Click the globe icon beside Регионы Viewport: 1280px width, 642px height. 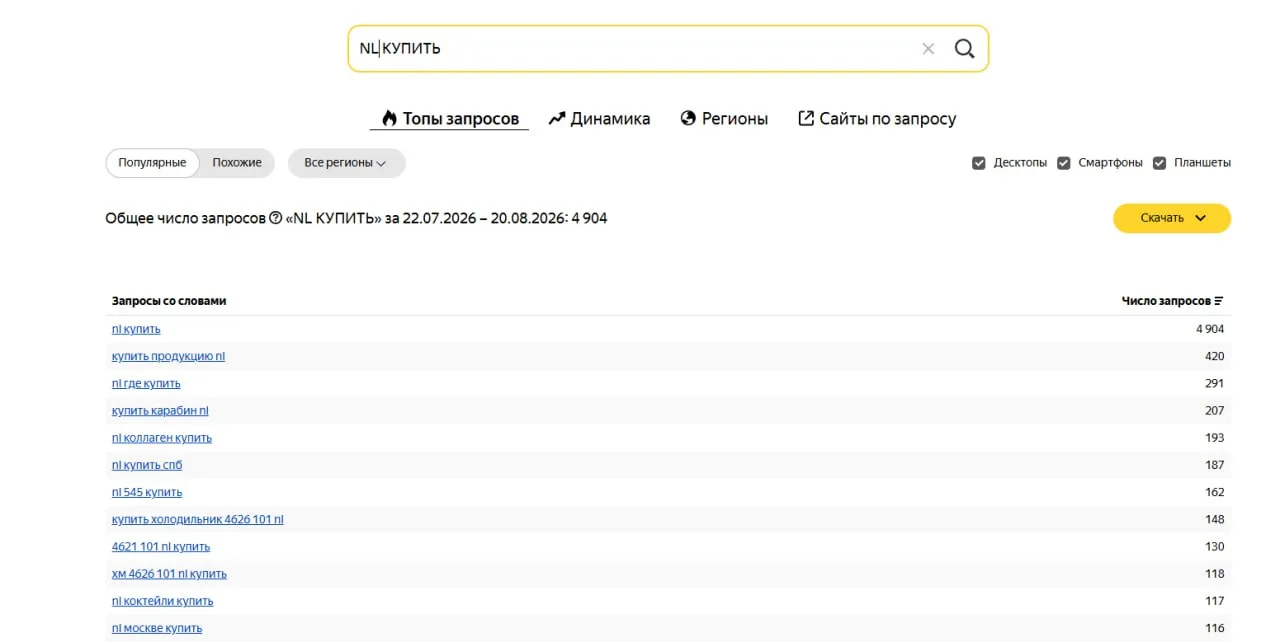click(x=688, y=118)
